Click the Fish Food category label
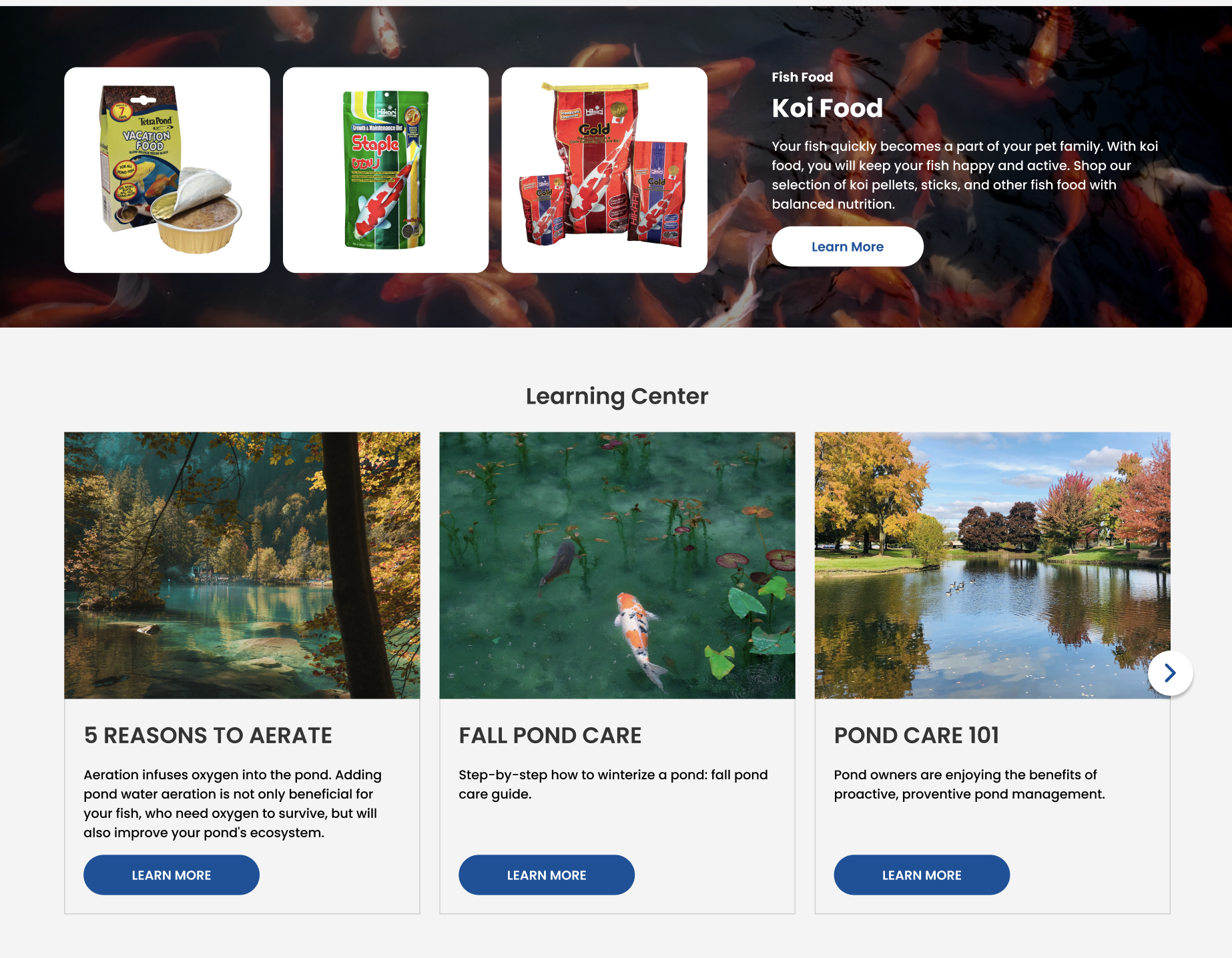This screenshot has width=1232, height=958. click(802, 77)
